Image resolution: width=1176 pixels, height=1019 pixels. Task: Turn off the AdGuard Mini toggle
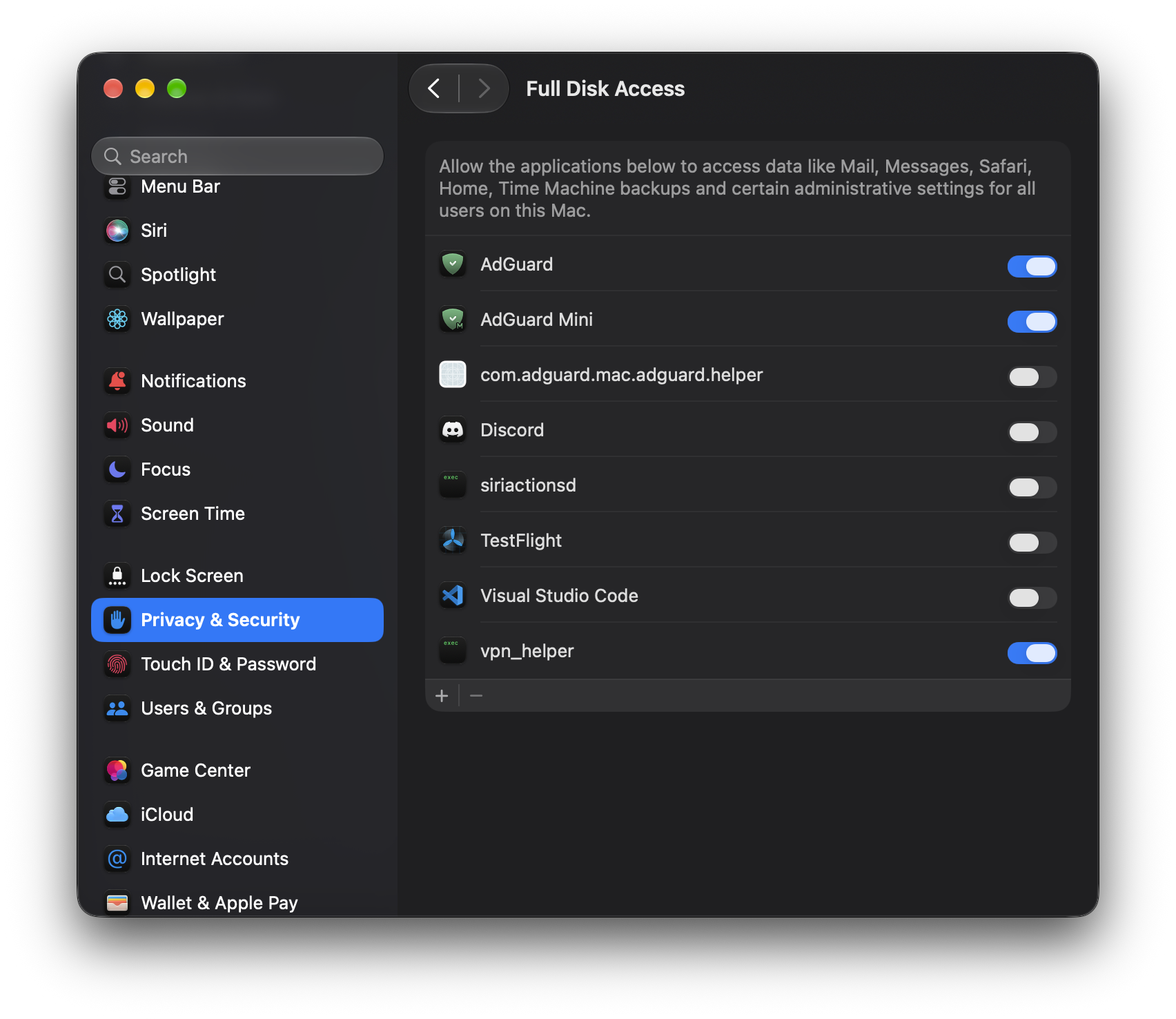[1032, 322]
